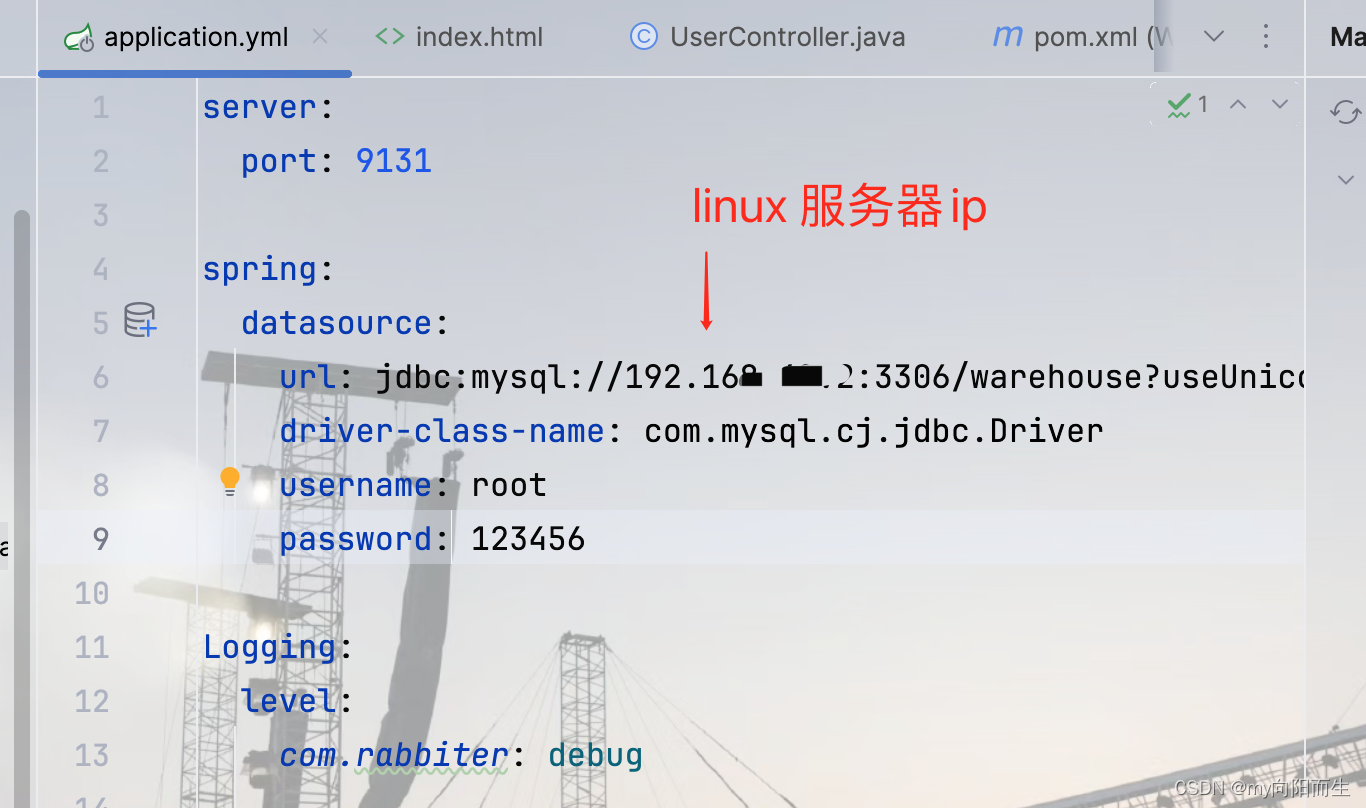Click the database icon in the line 5 gutter

coord(138,320)
